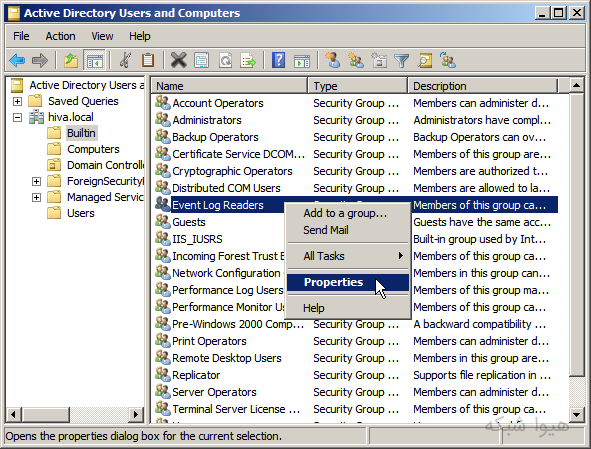
Task: Click the Create new user toolbar icon
Action: pos(333,60)
